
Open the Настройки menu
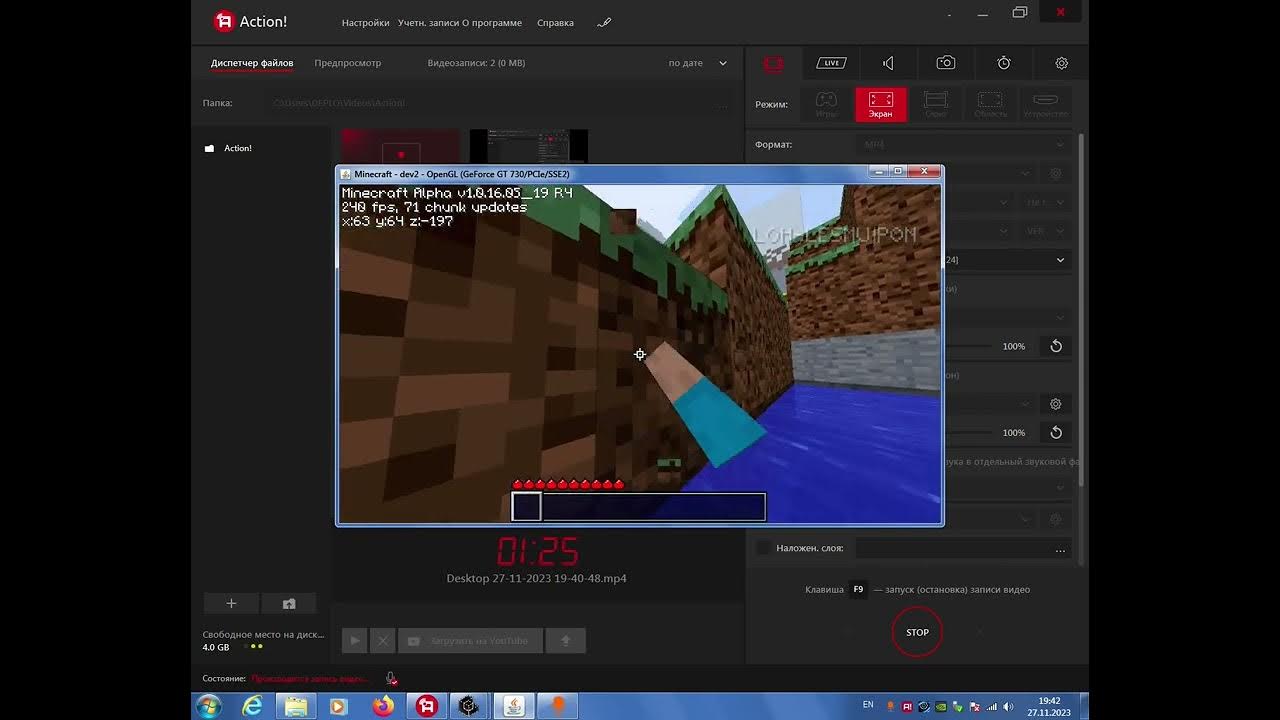(365, 22)
